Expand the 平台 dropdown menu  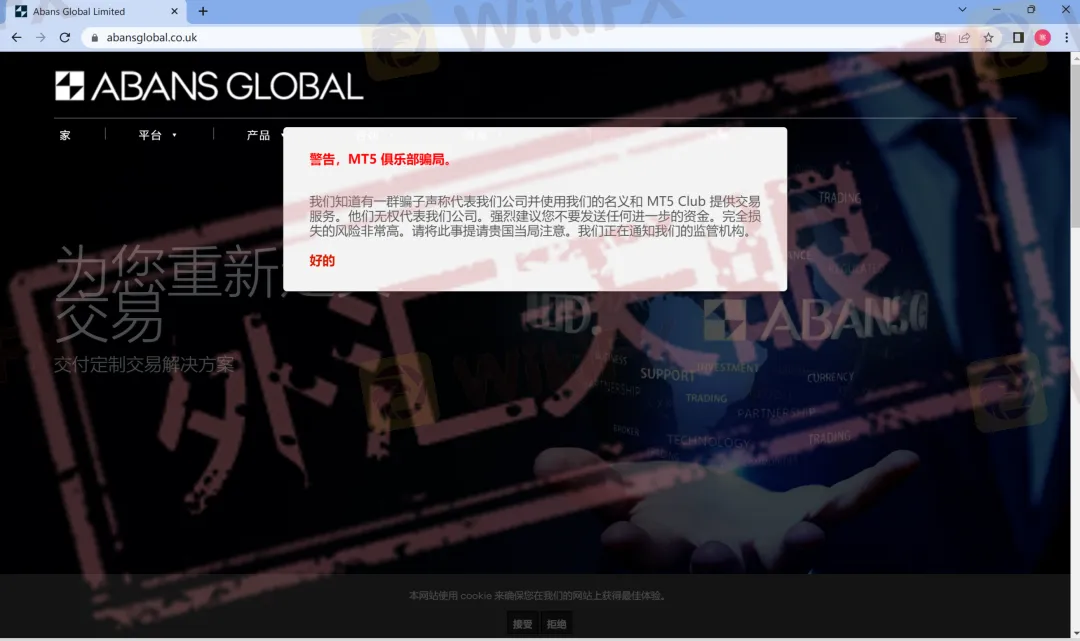click(x=157, y=135)
